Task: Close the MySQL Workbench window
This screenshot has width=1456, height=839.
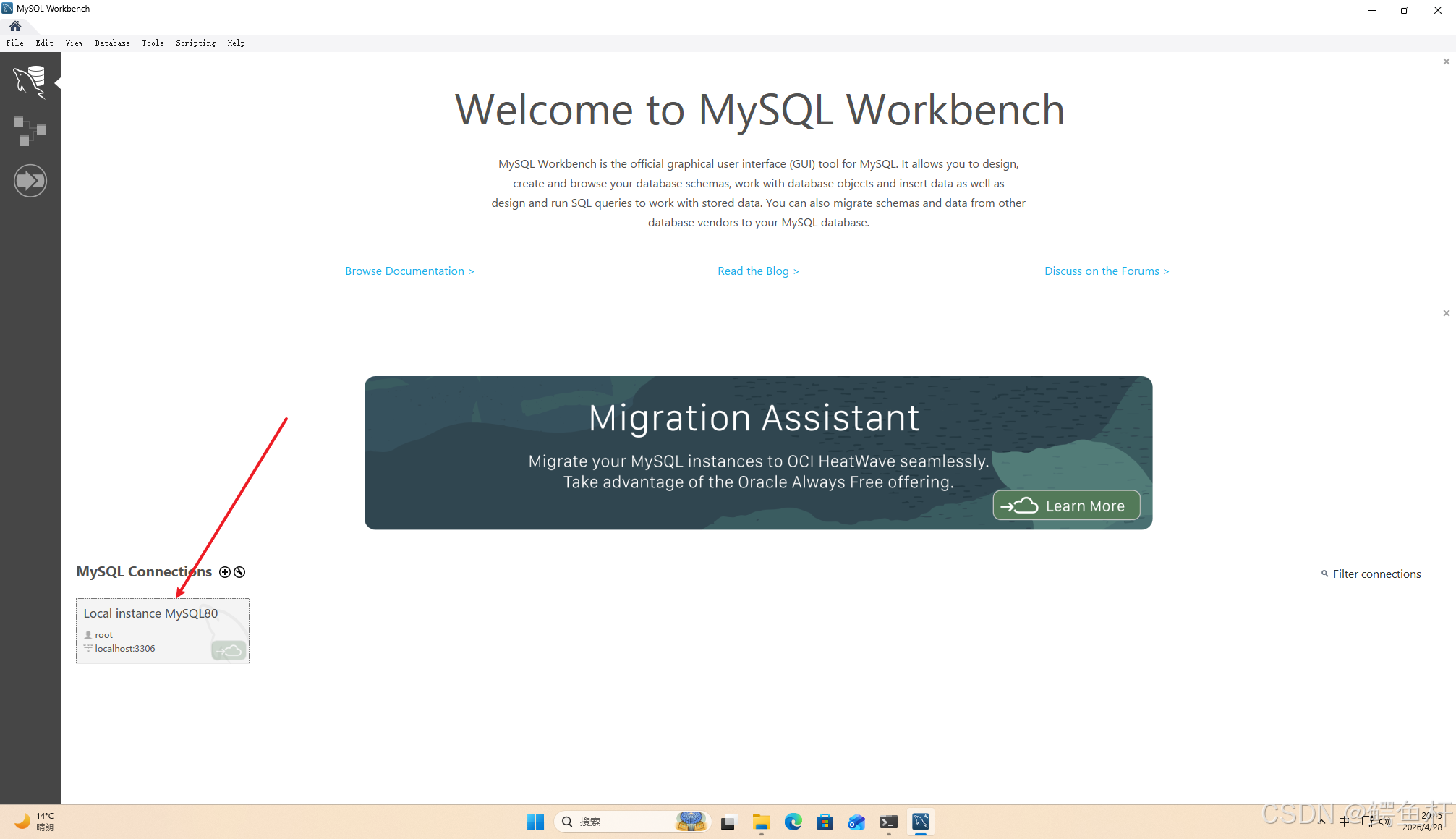Action: click(x=1438, y=10)
